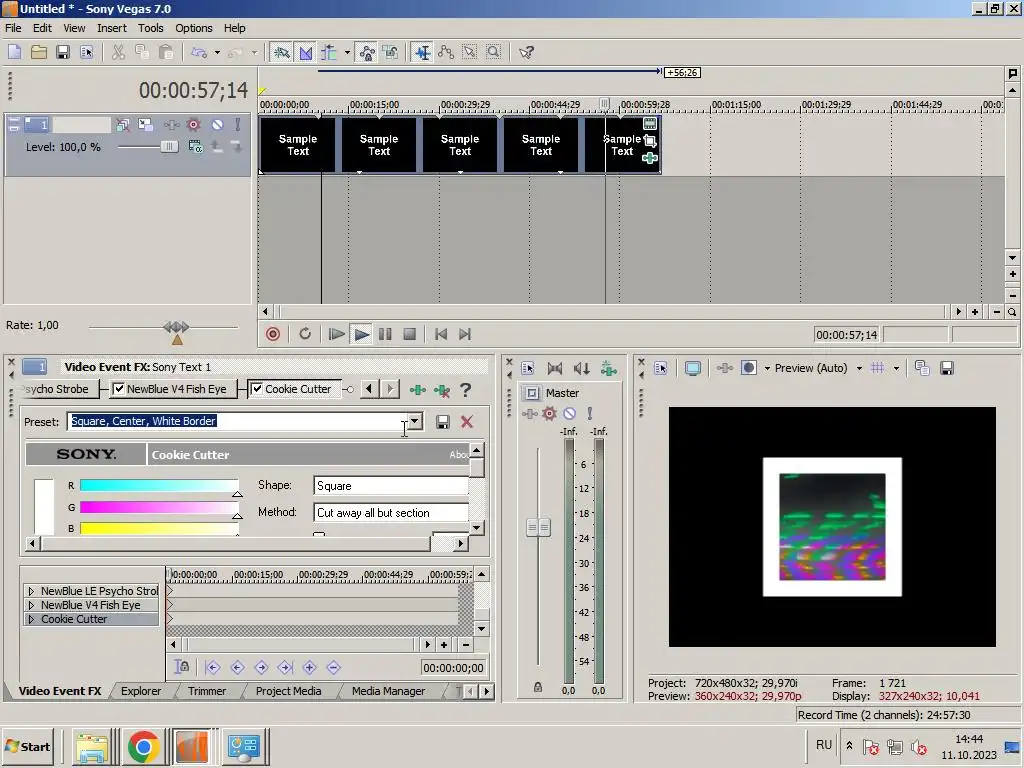
Task: Switch to the Project Media tab
Action: tap(288, 691)
